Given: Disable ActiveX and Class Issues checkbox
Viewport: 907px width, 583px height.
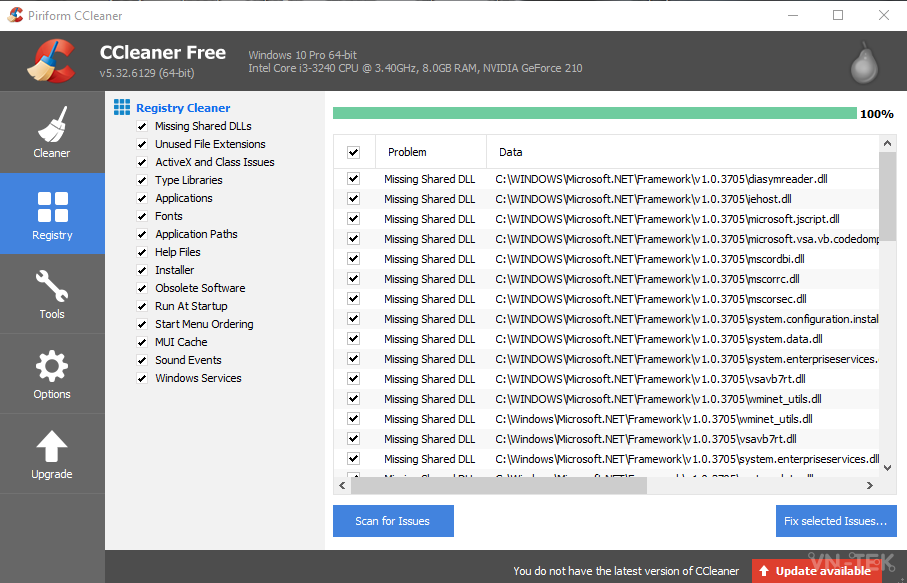Looking at the screenshot, I should point(142,162).
